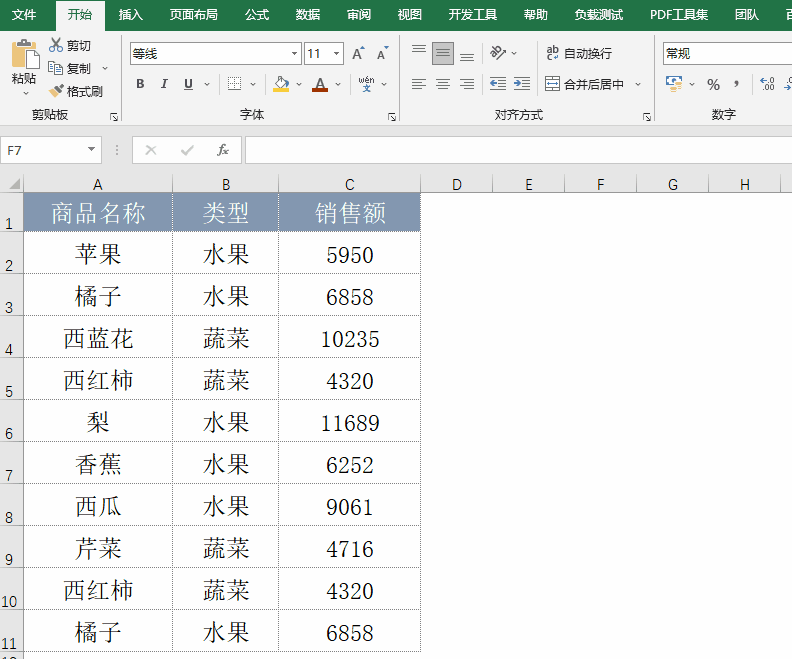This screenshot has width=792, height=659.
Task: Click the Paste clipboard icon
Action: tap(24, 54)
